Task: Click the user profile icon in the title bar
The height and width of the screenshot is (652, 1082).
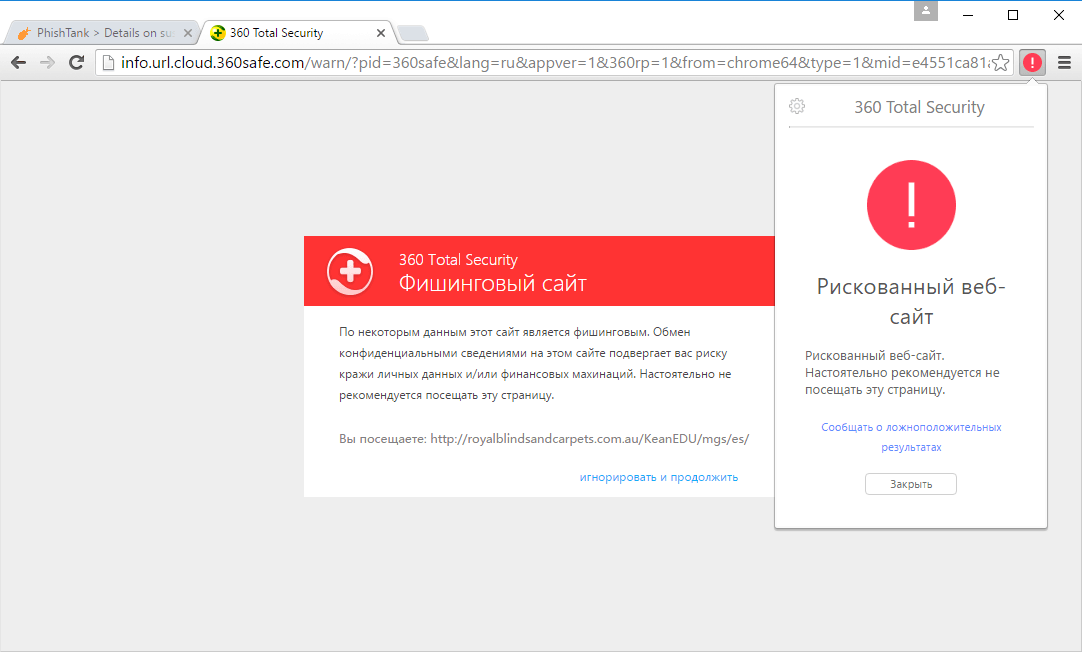Action: coord(925,12)
